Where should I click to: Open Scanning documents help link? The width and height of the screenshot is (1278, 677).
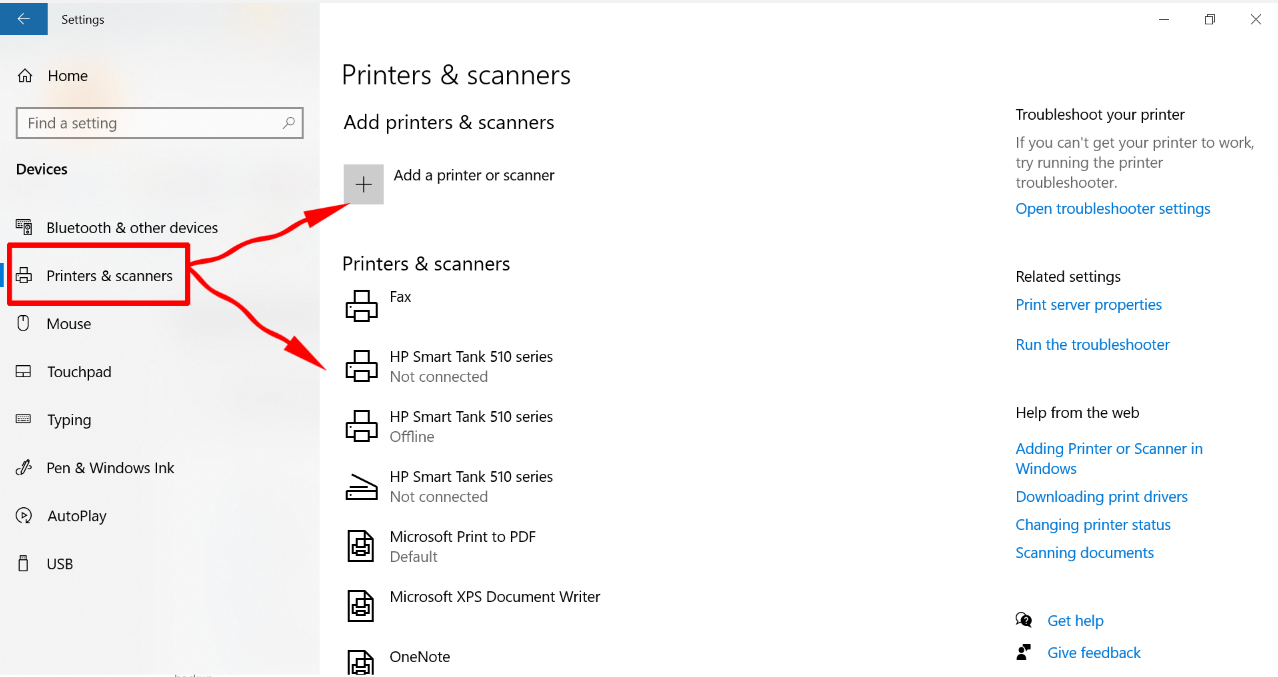pos(1085,553)
